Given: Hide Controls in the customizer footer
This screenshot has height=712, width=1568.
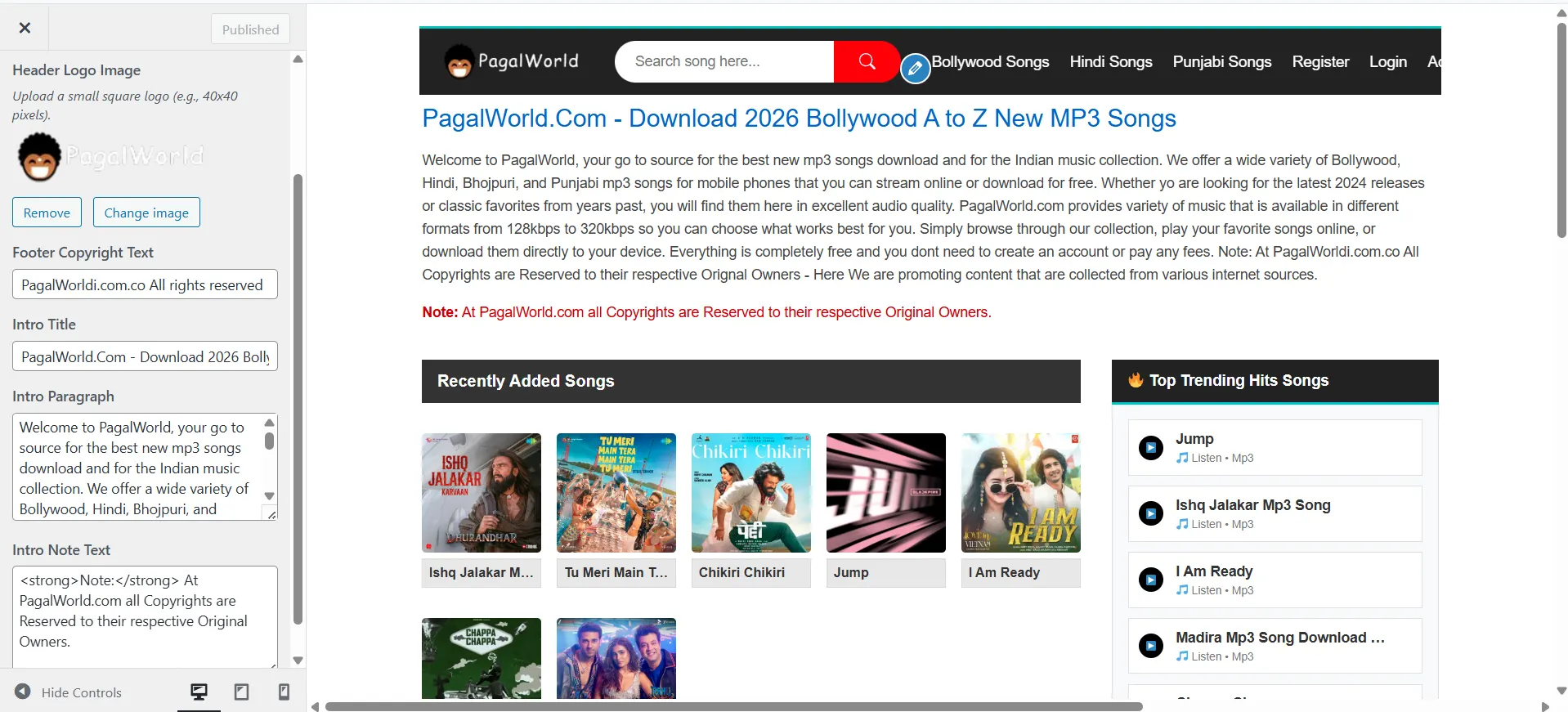Looking at the screenshot, I should 69,692.
